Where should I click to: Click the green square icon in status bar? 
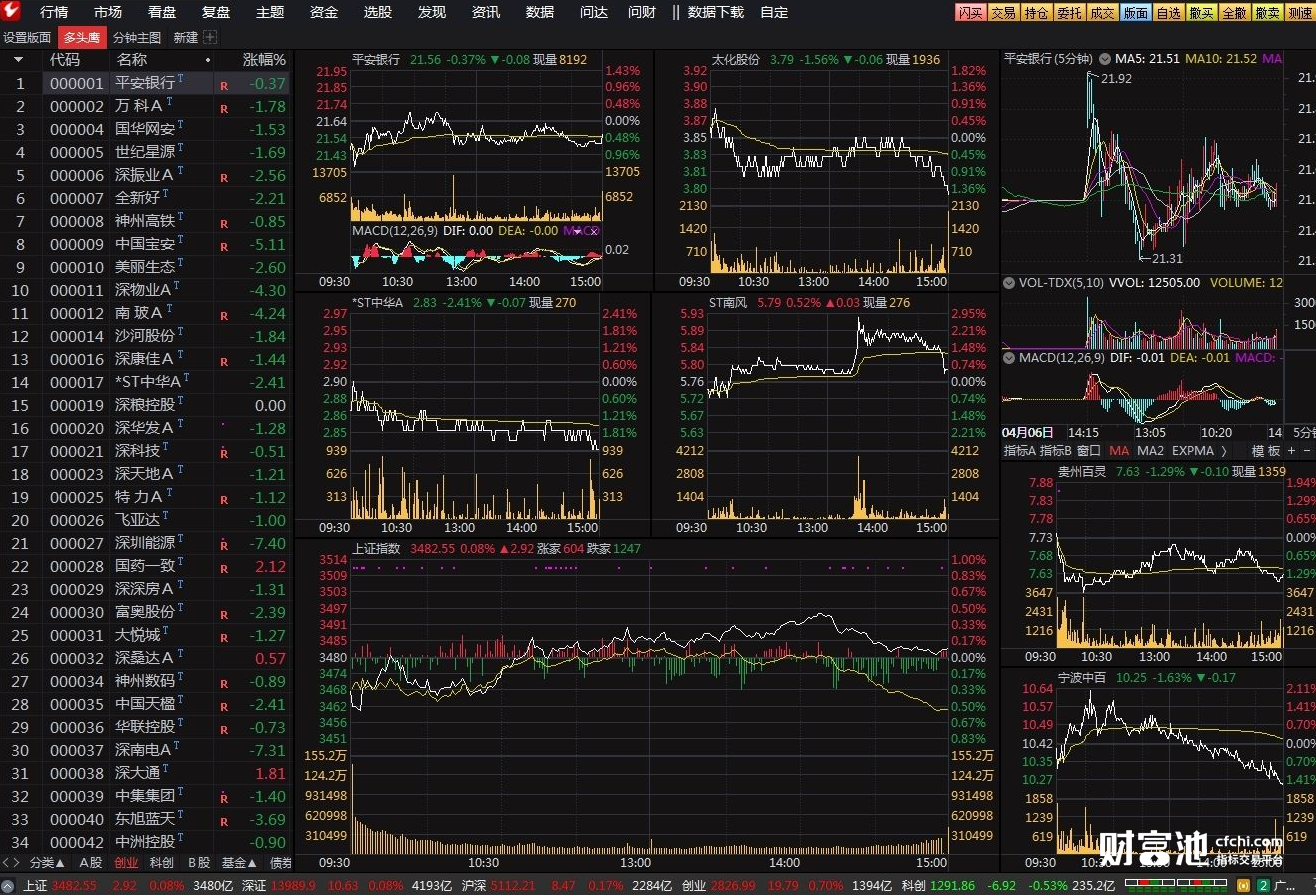click(x=1264, y=885)
